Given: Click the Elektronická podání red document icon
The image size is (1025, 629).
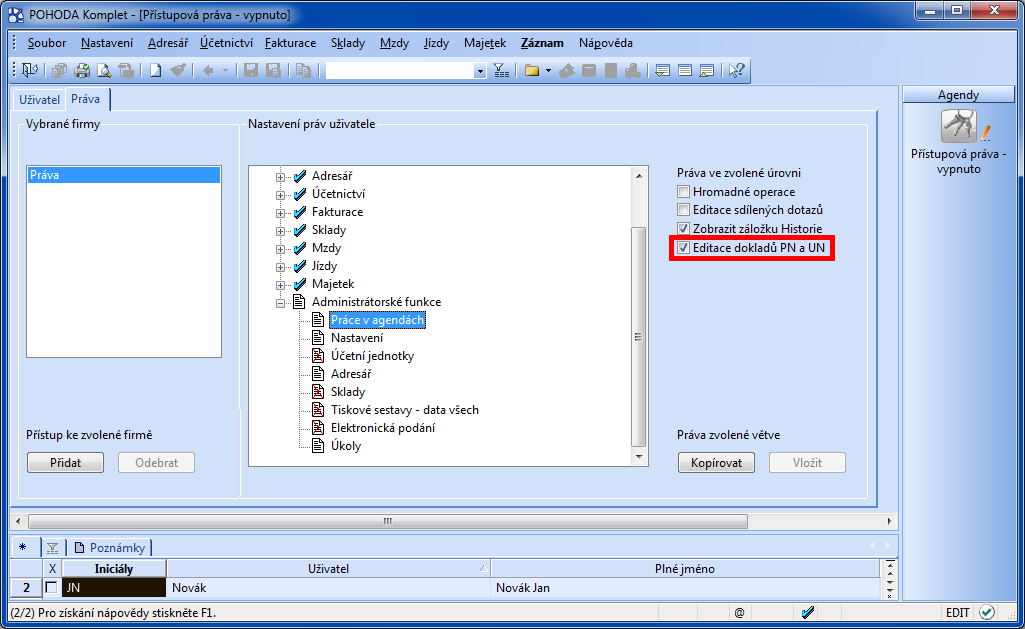Looking at the screenshot, I should (x=318, y=428).
